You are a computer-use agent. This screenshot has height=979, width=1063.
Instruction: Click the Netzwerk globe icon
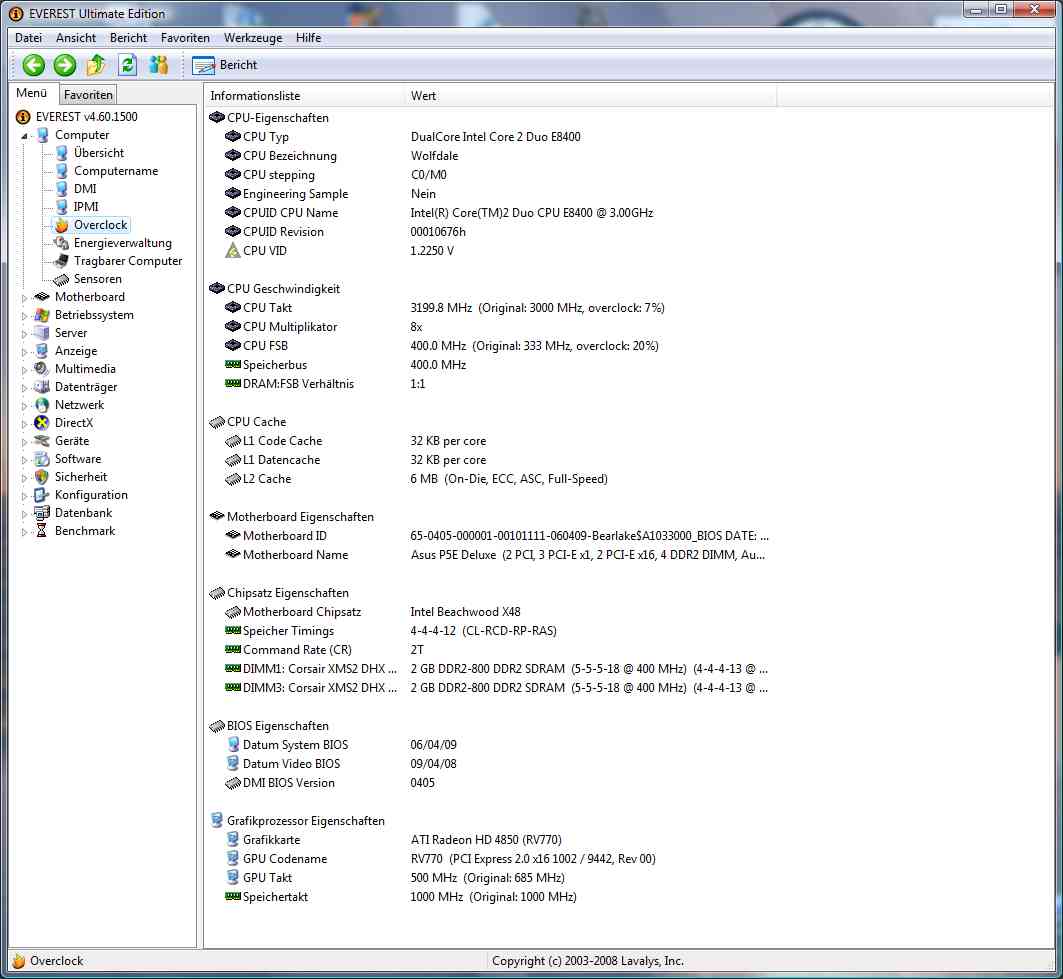[x=42, y=405]
